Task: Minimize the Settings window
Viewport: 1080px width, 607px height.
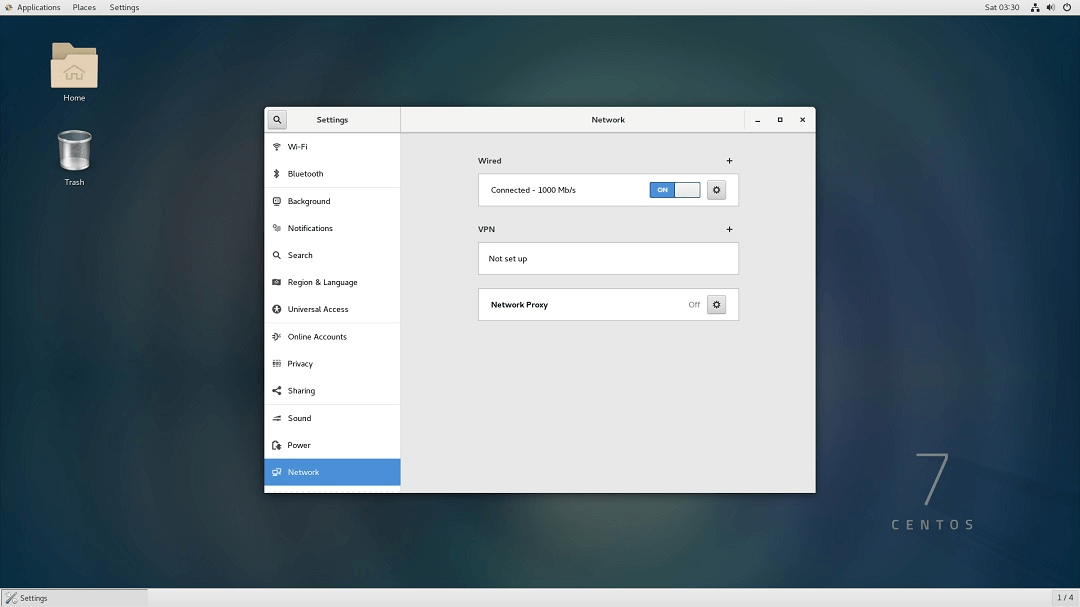Action: tap(758, 120)
